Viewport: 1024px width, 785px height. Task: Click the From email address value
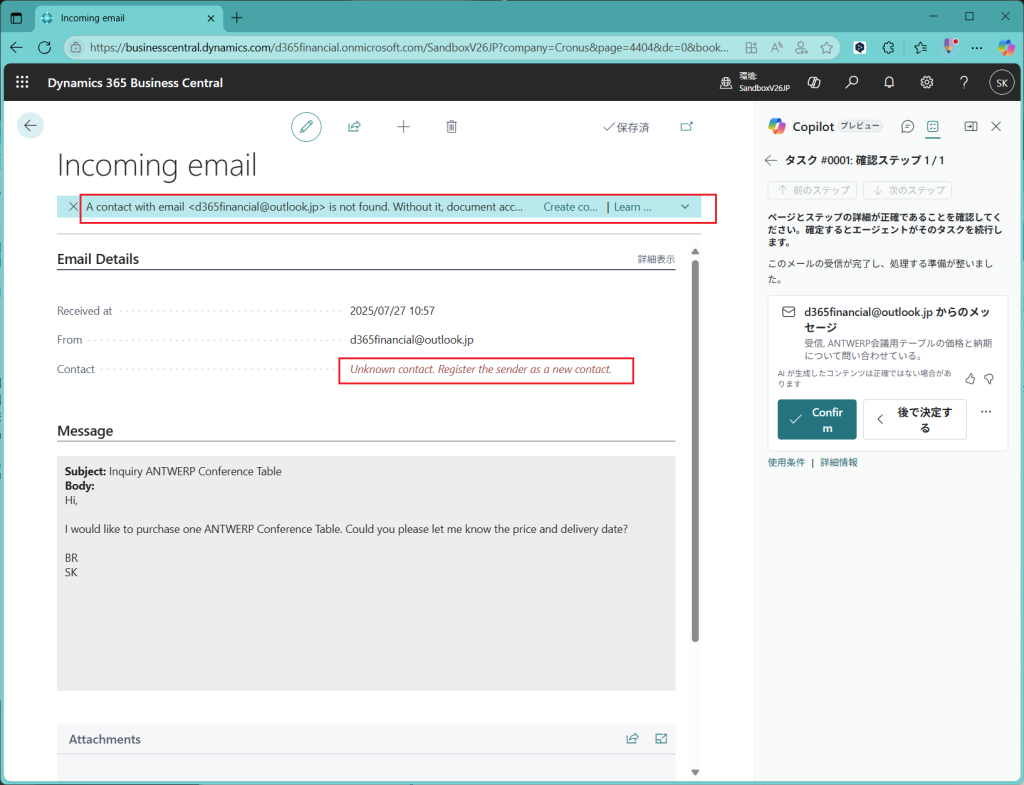point(411,340)
